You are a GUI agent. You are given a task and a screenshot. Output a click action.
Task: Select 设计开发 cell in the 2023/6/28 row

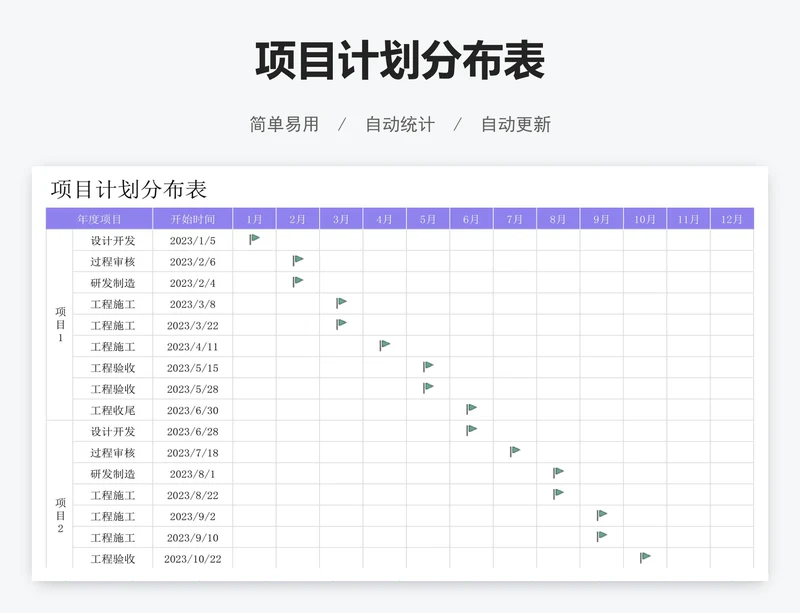click(x=113, y=431)
